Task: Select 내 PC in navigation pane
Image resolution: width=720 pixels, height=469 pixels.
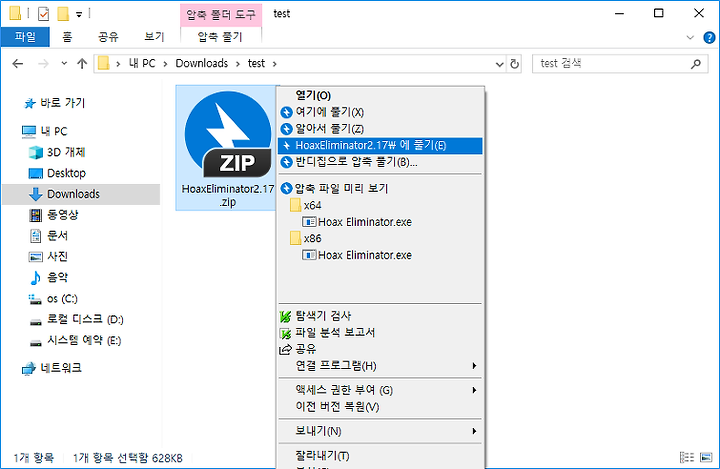Action: click(54, 131)
